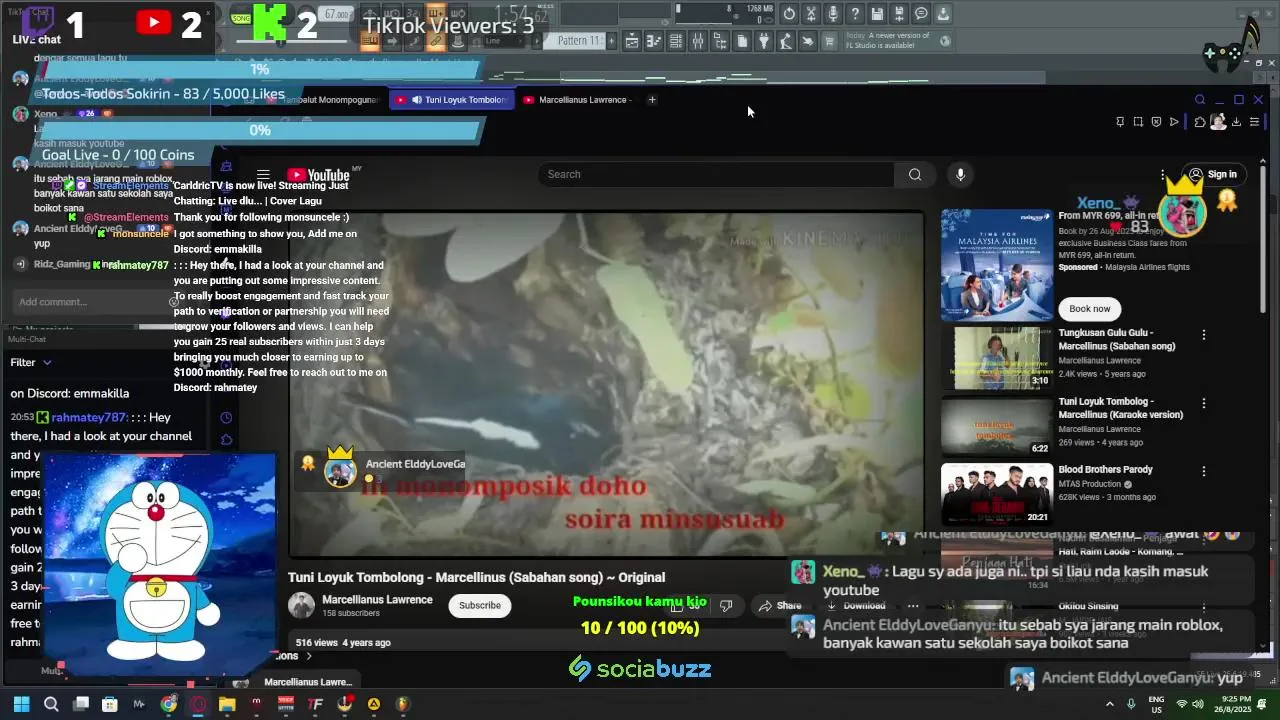
Task: Expand the Filter dropdown in Multi-Chat
Action: pos(31,362)
